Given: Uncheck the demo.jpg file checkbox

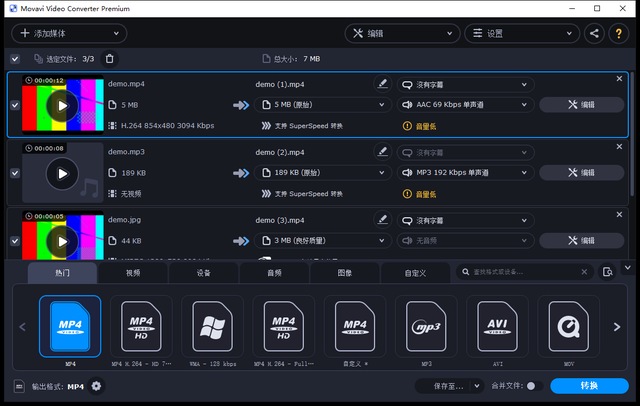Looking at the screenshot, I should click(x=15, y=241).
